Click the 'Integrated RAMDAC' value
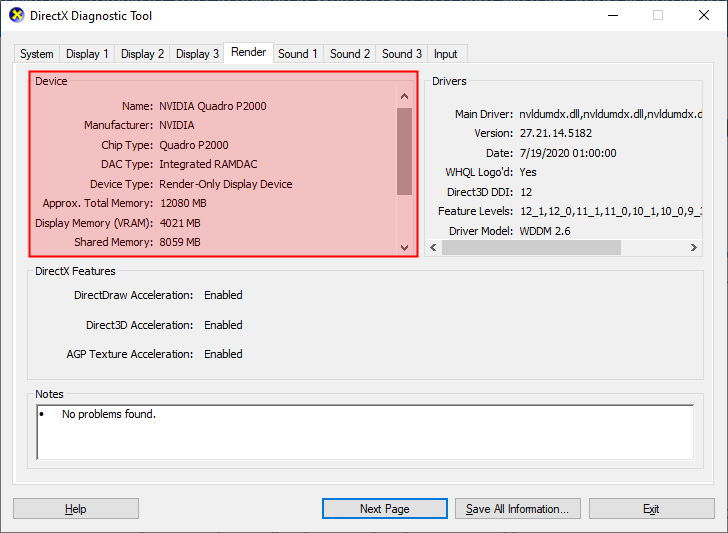The height and width of the screenshot is (533, 728). pos(208,164)
